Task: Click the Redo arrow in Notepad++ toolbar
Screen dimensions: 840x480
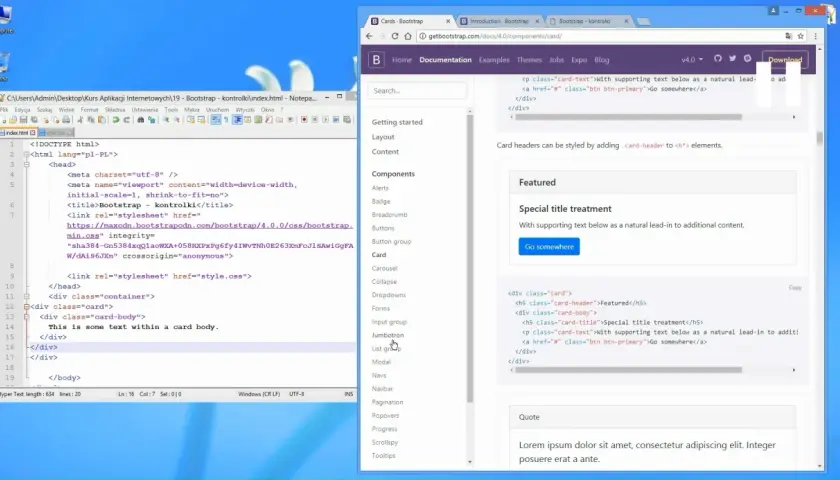Action: click(x=127, y=120)
